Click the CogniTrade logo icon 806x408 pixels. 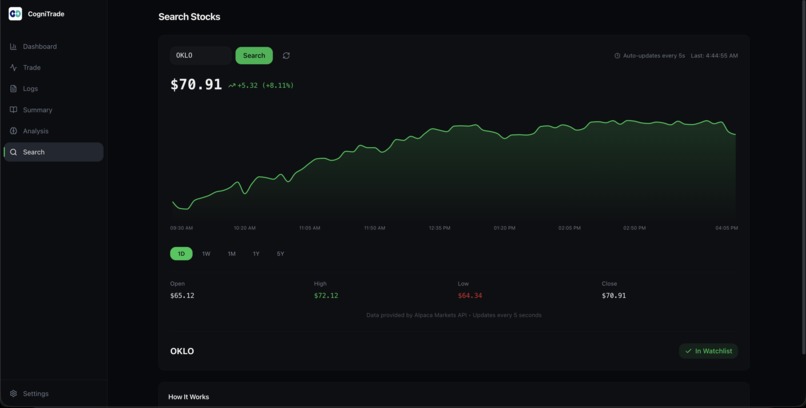click(x=15, y=14)
